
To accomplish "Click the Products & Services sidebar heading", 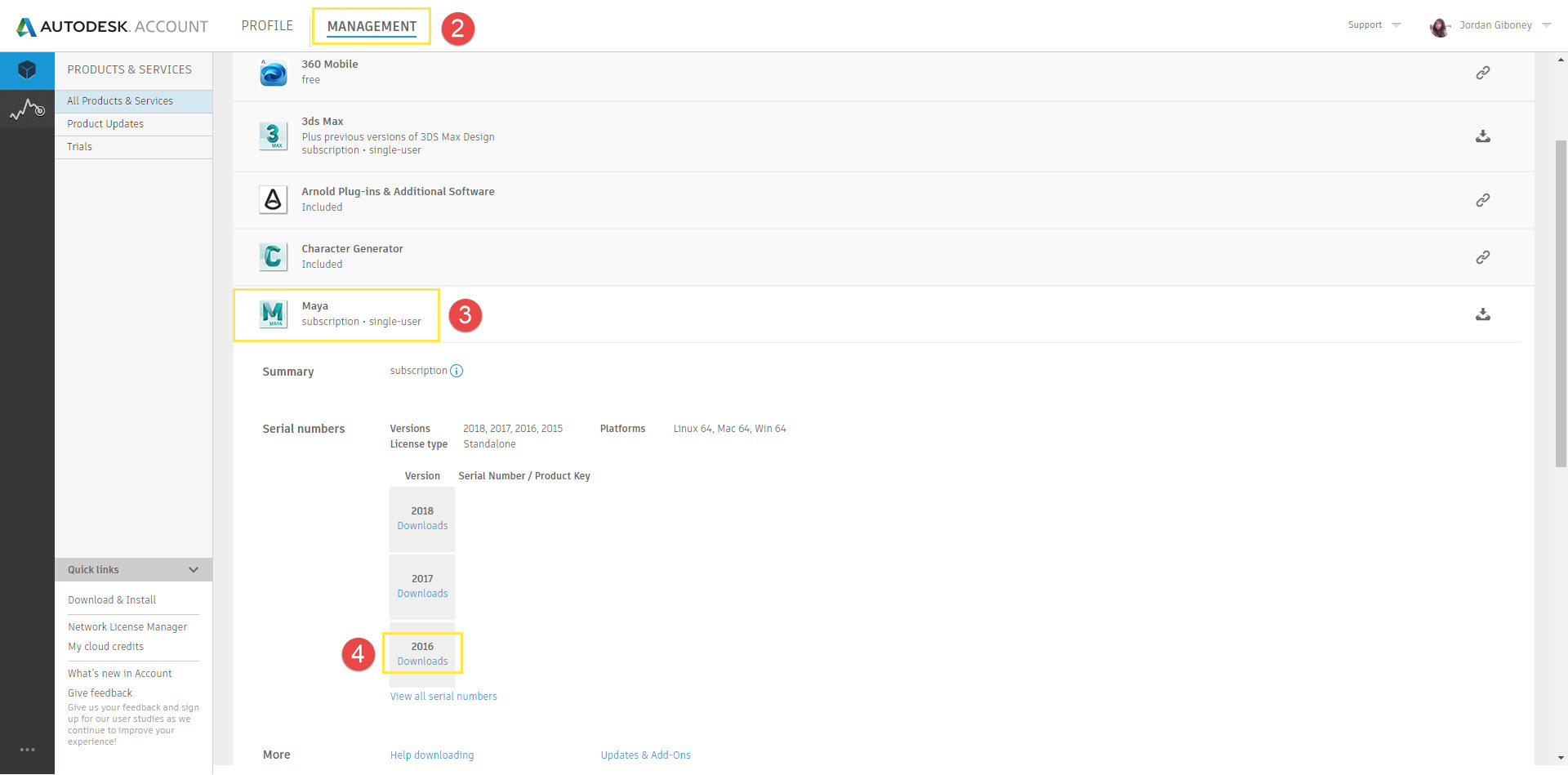I will pyautogui.click(x=130, y=70).
